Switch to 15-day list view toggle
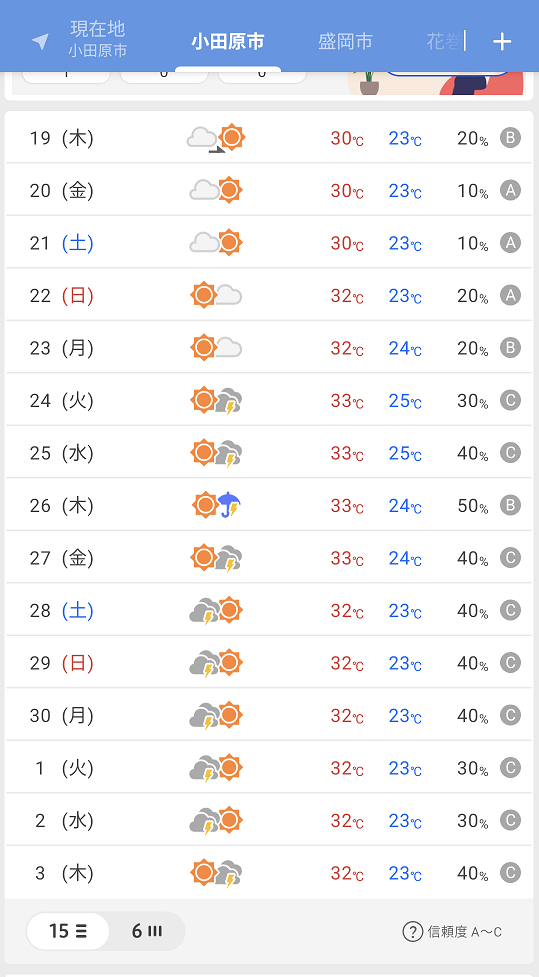The width and height of the screenshot is (539, 977). point(68,932)
